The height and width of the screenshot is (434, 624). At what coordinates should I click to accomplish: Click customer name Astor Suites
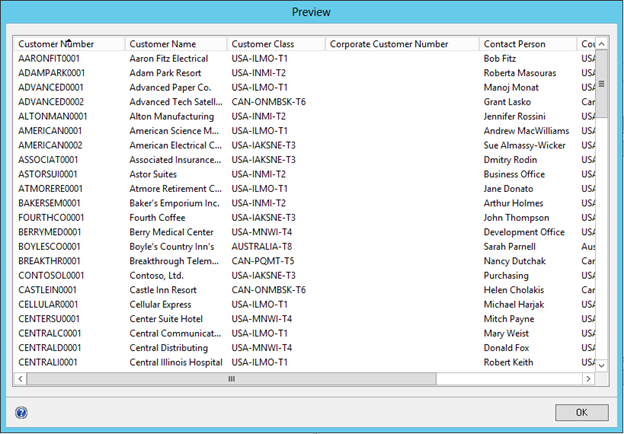click(x=153, y=174)
